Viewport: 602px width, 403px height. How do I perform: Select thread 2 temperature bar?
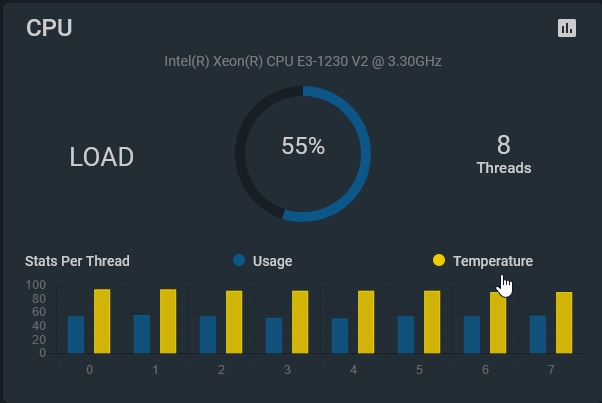[x=234, y=322]
